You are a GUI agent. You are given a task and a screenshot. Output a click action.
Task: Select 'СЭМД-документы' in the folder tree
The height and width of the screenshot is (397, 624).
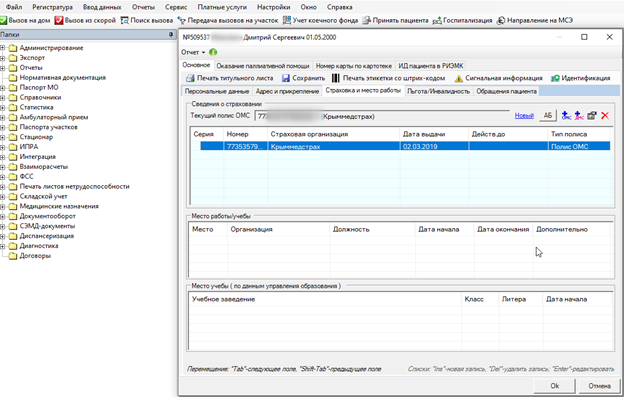coord(47,226)
